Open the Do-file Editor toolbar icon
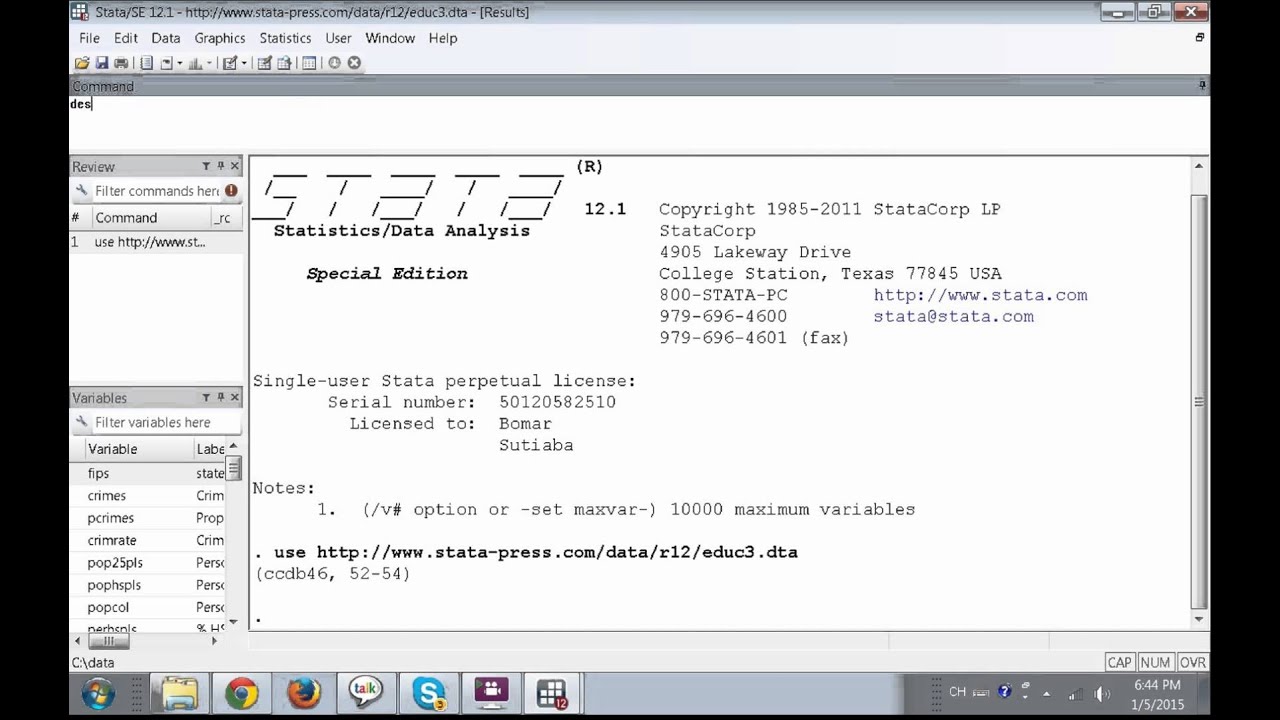The height and width of the screenshot is (720, 1280). point(230,63)
